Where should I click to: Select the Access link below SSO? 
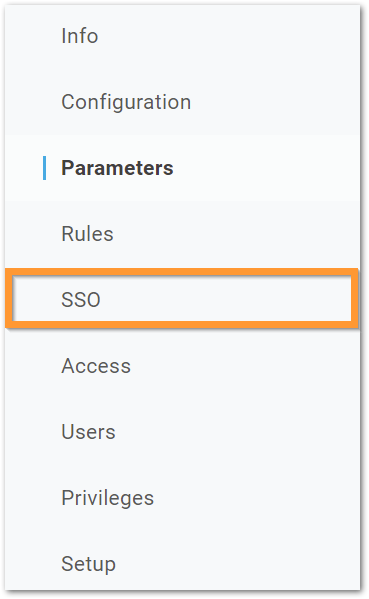point(96,366)
